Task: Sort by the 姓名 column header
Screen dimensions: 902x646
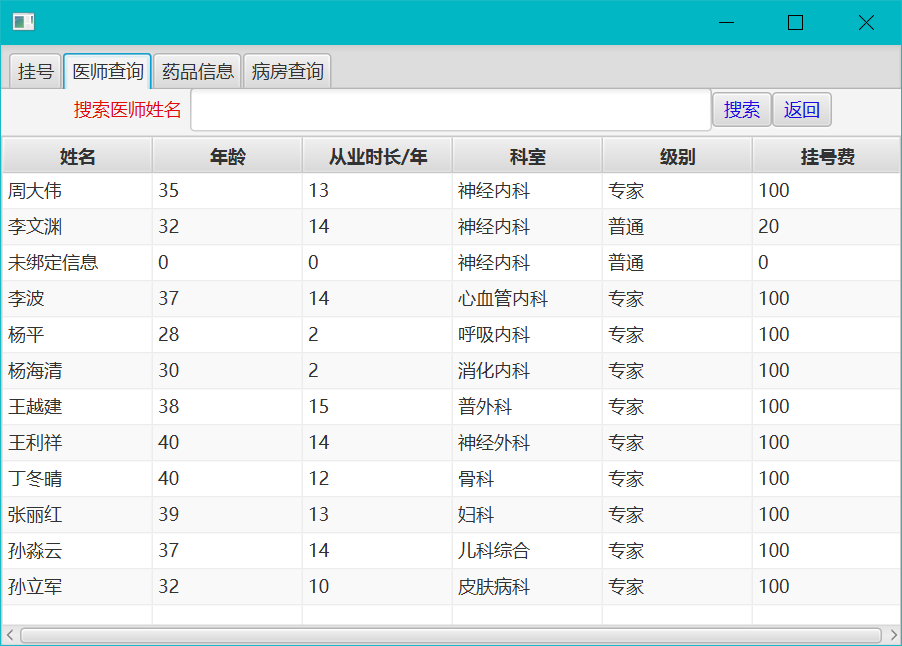Action: (x=77, y=156)
